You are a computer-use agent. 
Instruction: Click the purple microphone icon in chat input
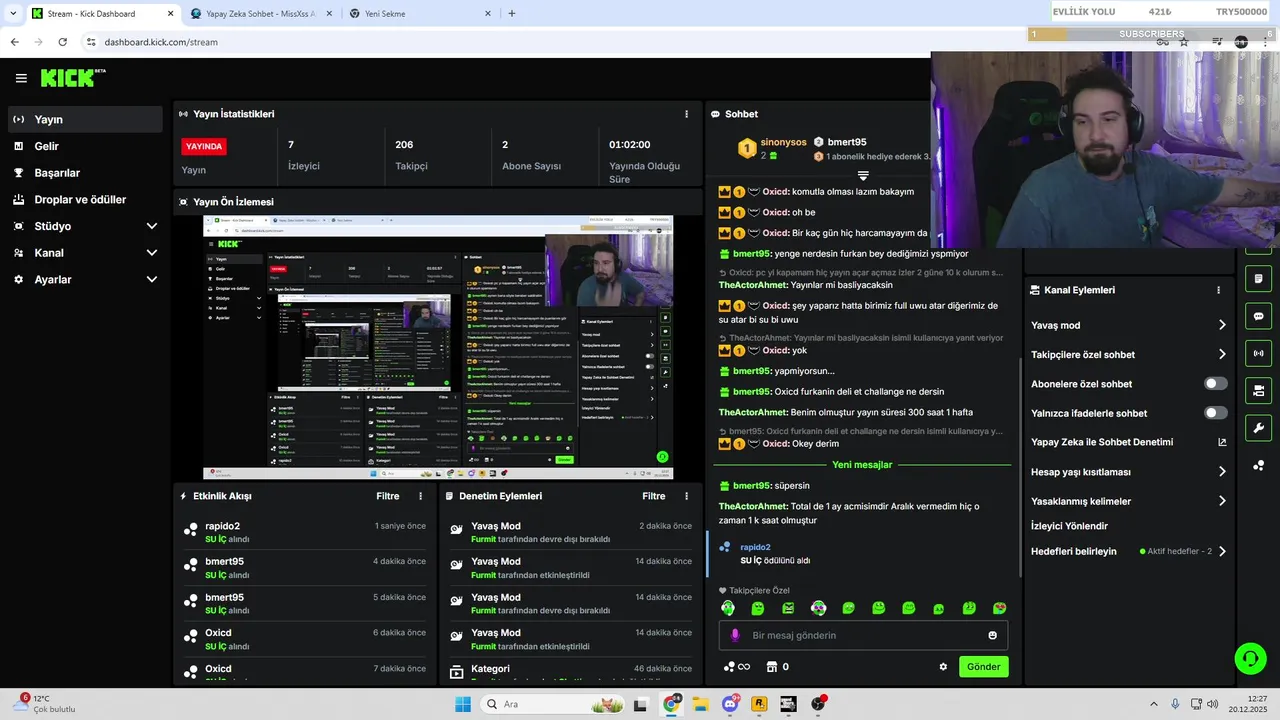click(735, 635)
